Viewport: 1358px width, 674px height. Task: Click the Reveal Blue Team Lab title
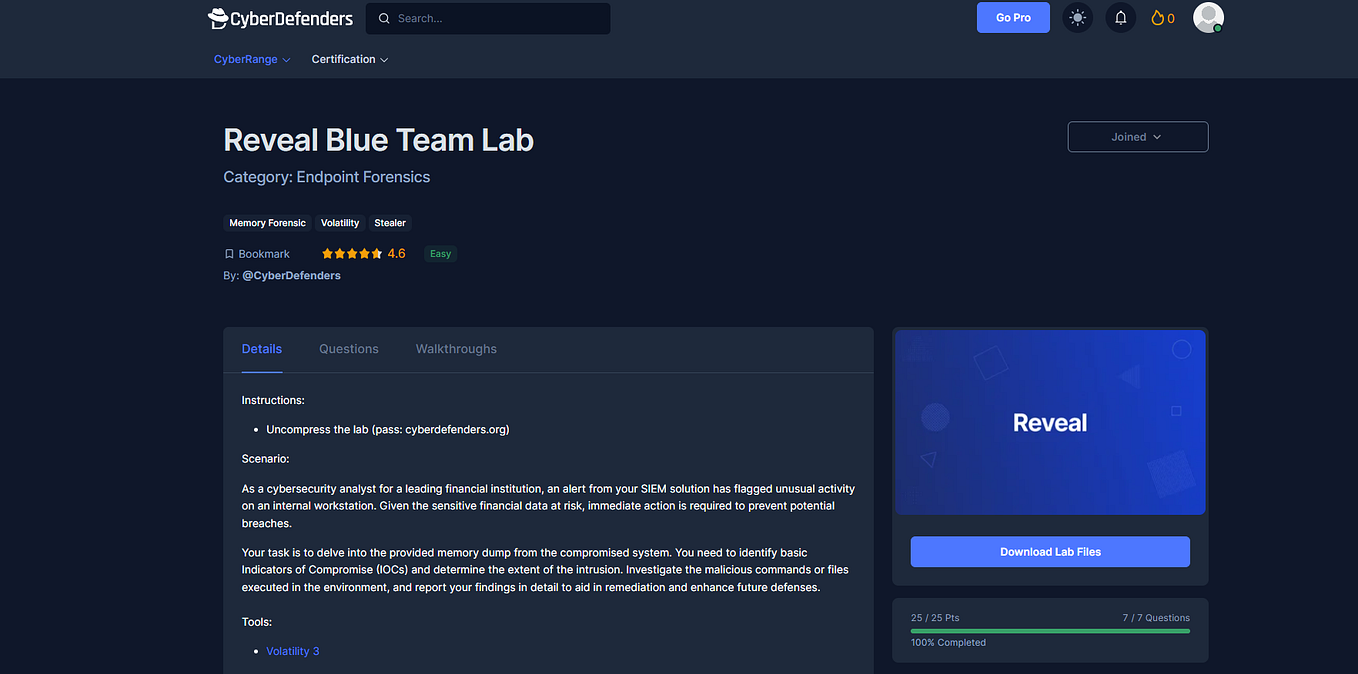[378, 140]
